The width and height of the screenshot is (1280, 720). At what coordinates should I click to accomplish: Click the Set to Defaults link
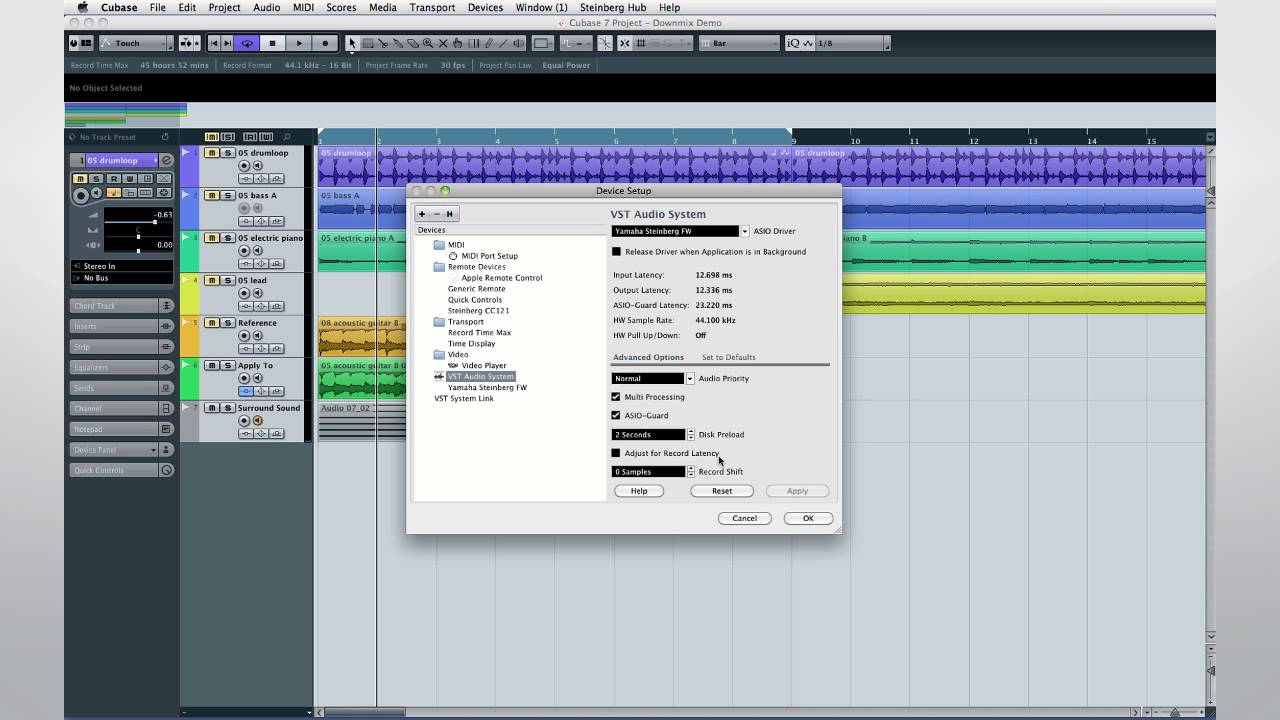coord(729,357)
